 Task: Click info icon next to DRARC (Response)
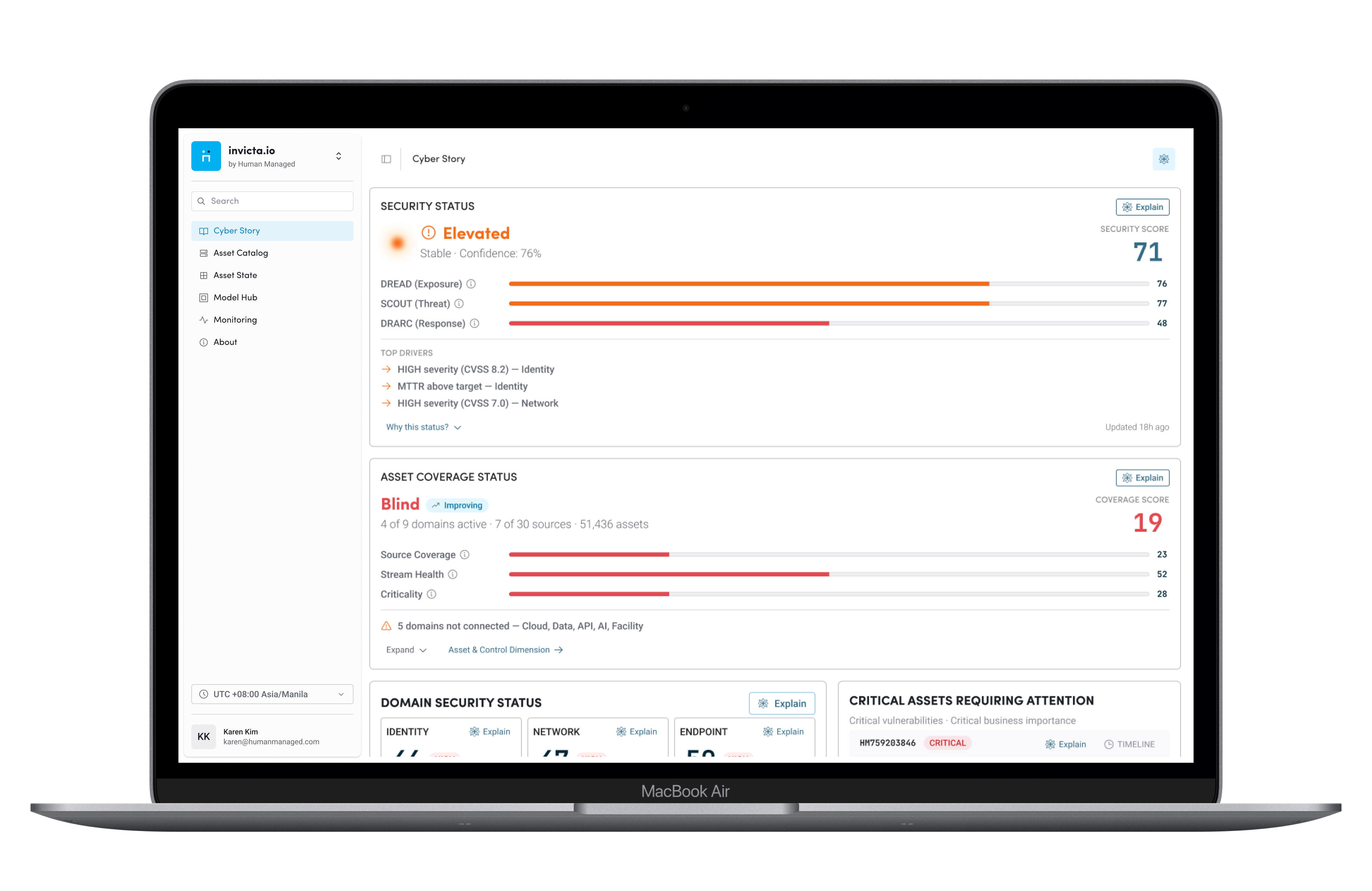pos(475,324)
